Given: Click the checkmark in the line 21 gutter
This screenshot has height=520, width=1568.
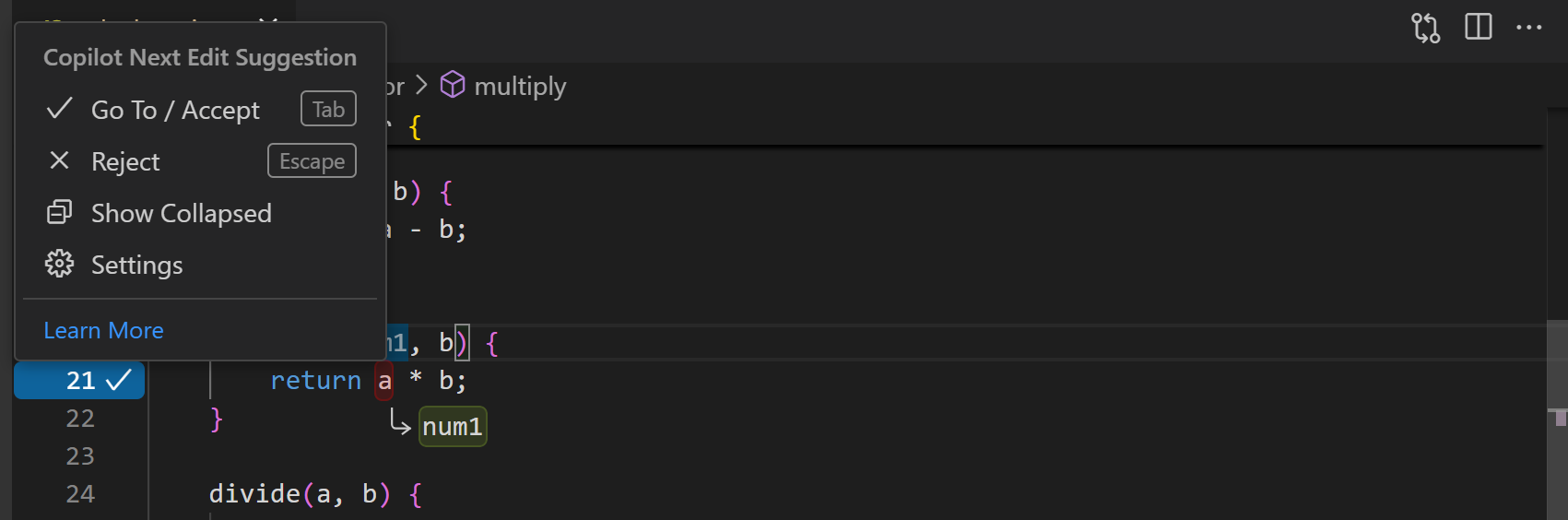Looking at the screenshot, I should 120,380.
